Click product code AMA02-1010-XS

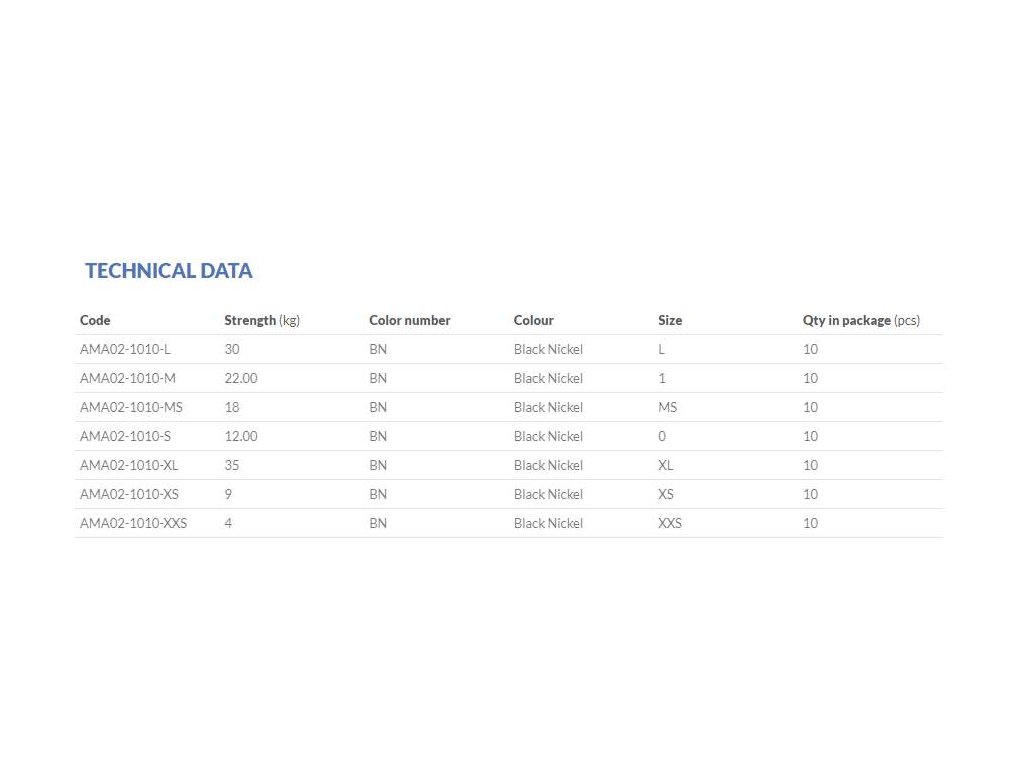pos(129,494)
